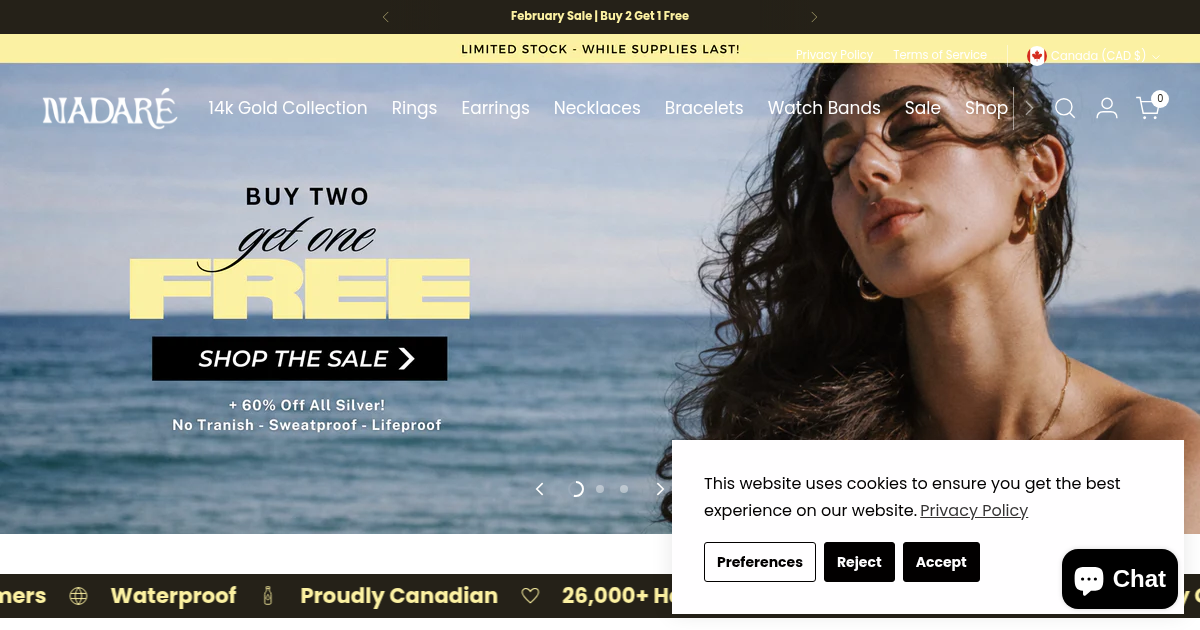
Task: Go to next announcement bar message
Action: point(814,17)
